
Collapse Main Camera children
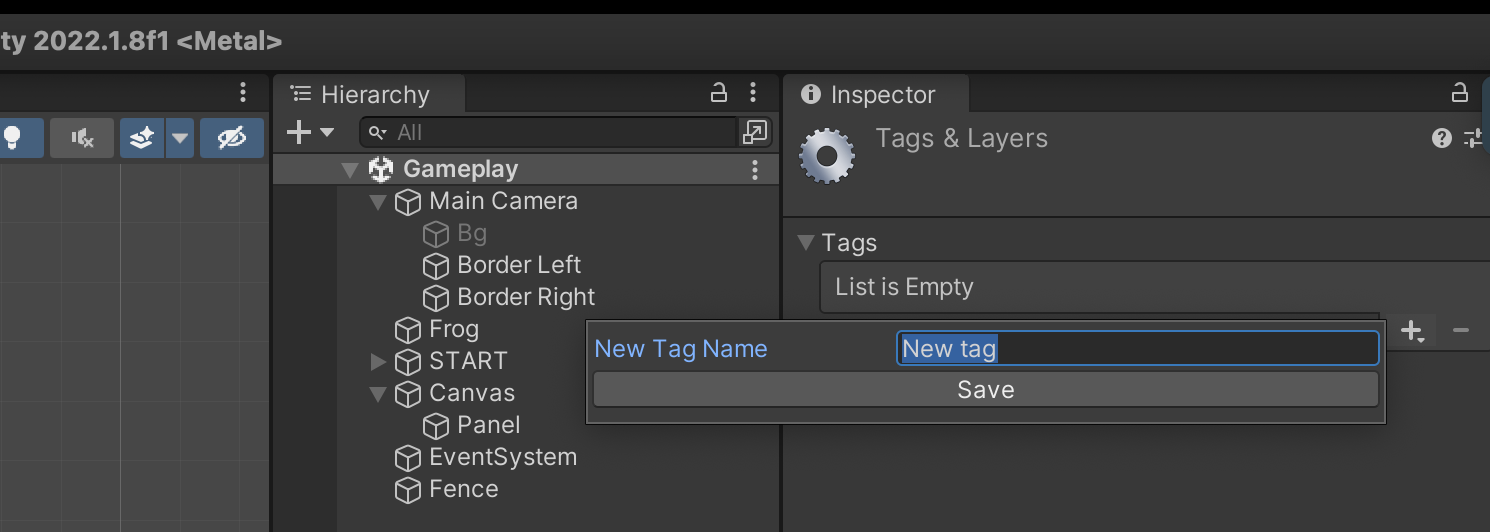[378, 202]
